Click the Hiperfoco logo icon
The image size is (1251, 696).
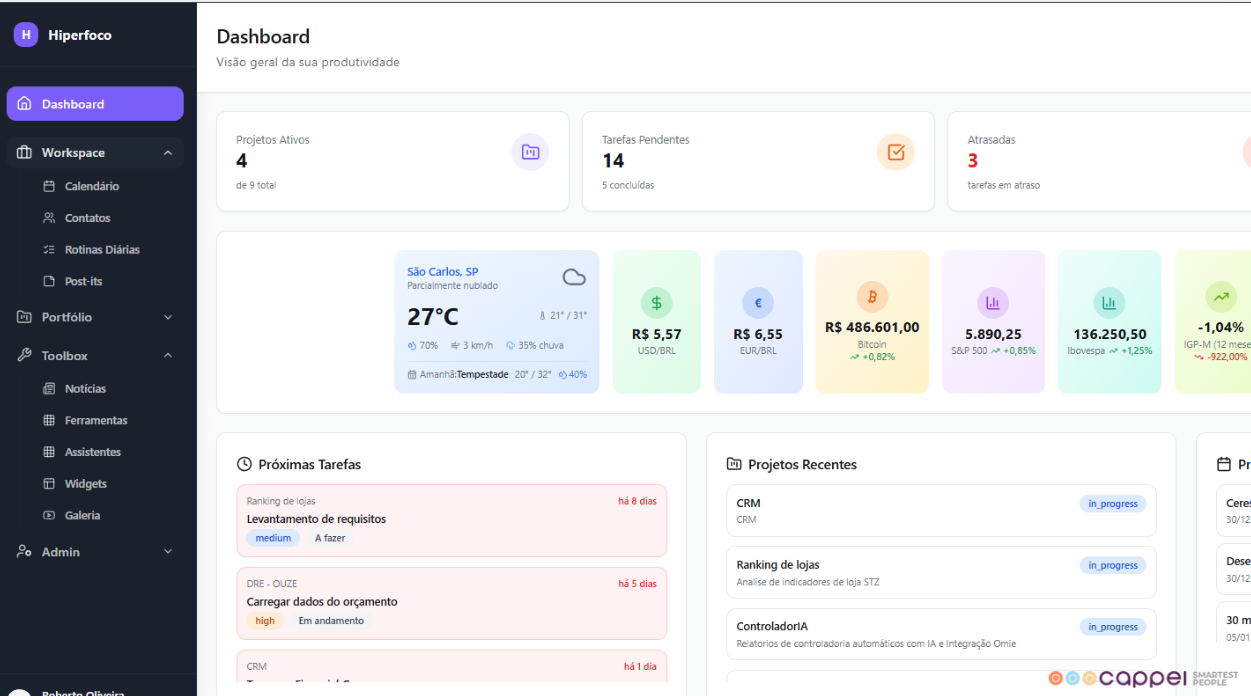point(25,35)
